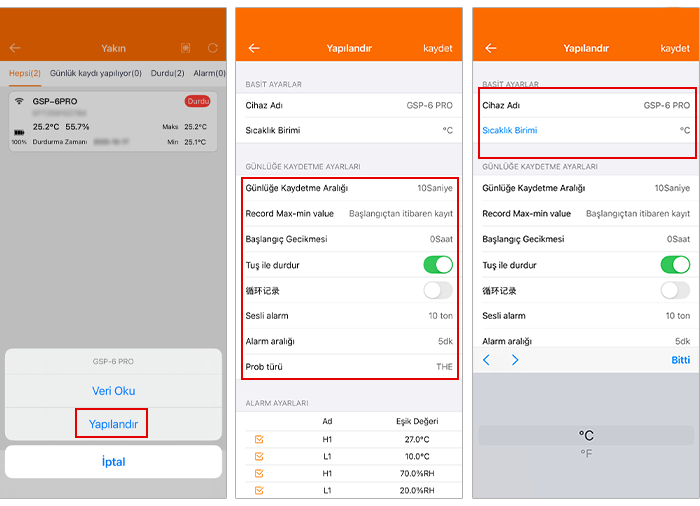Image resolution: width=700 pixels, height=506 pixels.
Task: Switch to the Durdu(2) tab
Action: [x=166, y=73]
